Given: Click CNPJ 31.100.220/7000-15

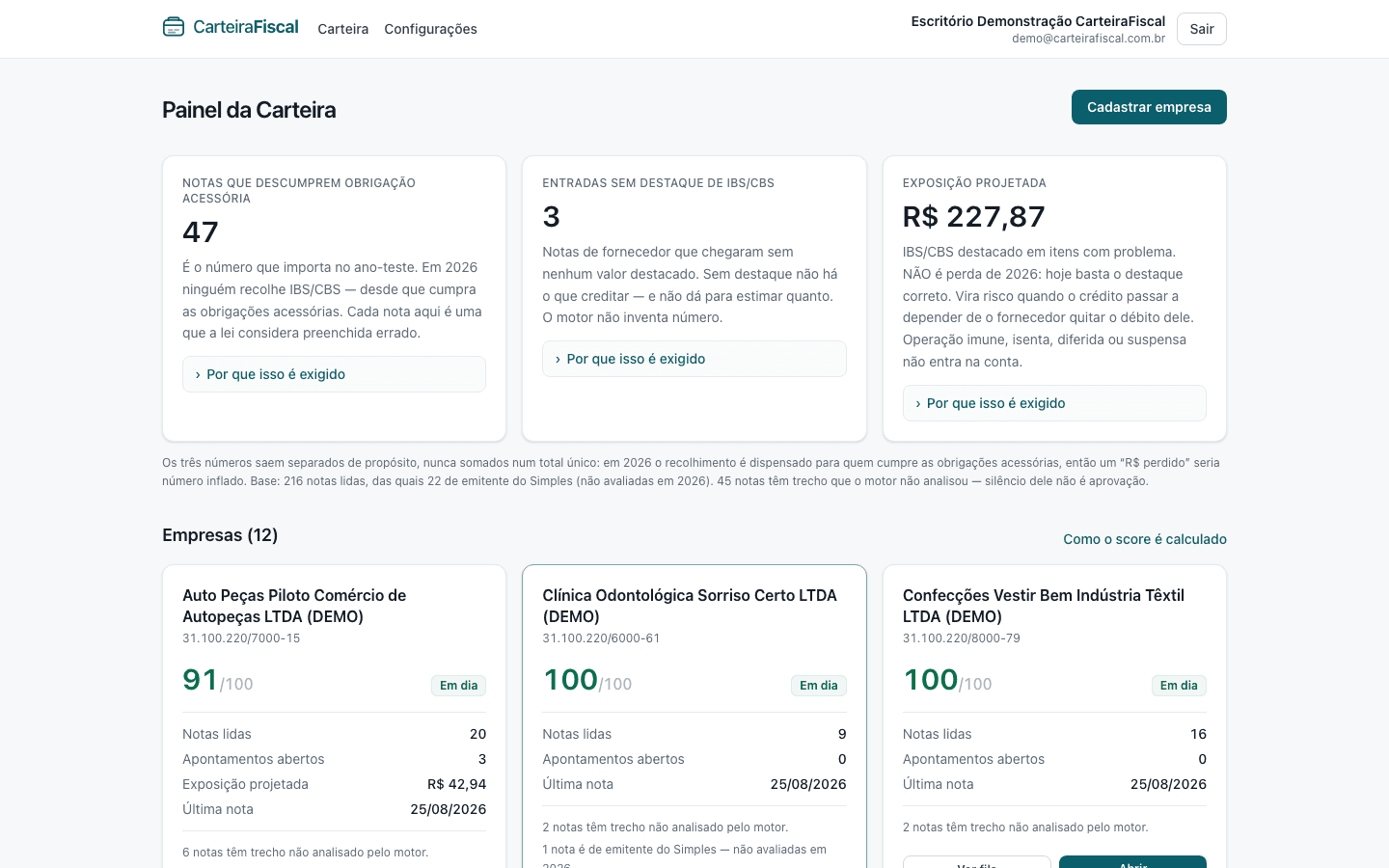Looking at the screenshot, I should click(x=241, y=638).
